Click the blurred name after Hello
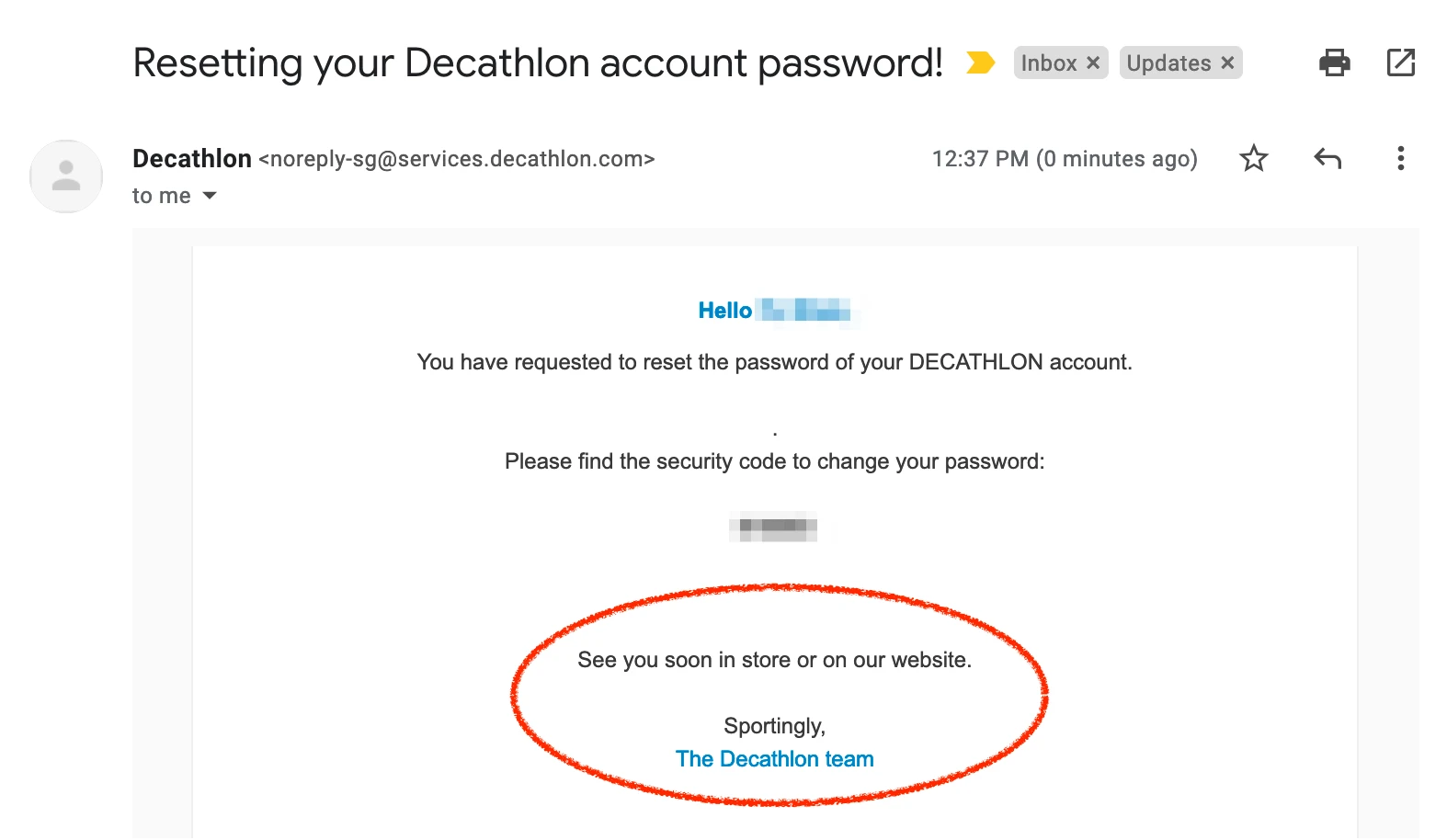The height and width of the screenshot is (840, 1447). pos(806,311)
